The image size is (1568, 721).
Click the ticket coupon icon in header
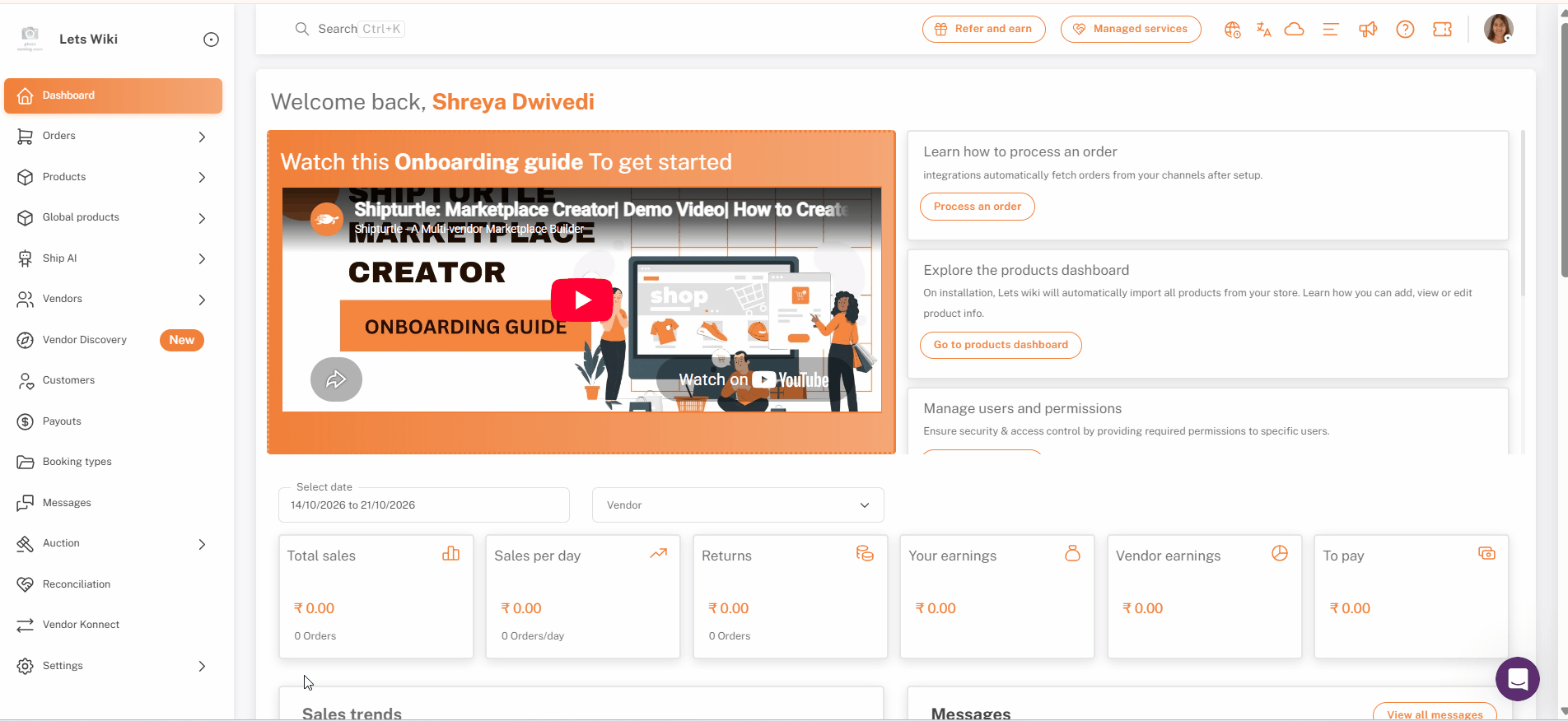tap(1442, 30)
